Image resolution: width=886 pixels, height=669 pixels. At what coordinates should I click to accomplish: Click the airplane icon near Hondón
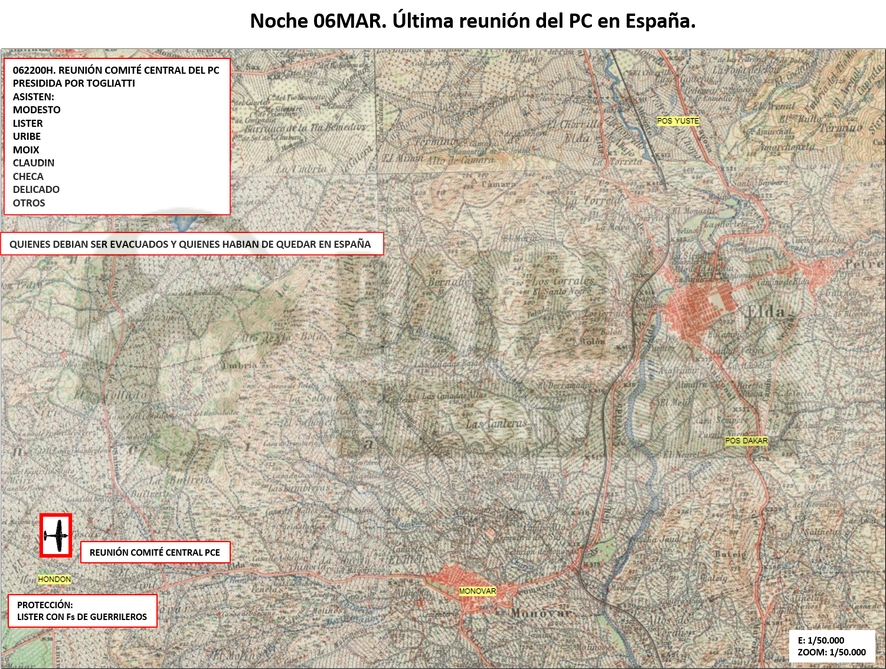[x=56, y=536]
